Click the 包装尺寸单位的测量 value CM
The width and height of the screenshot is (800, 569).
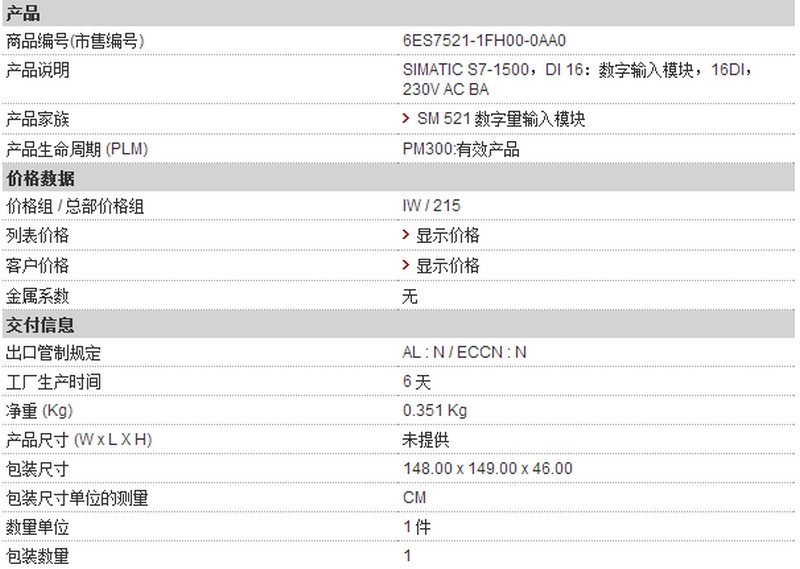point(414,498)
